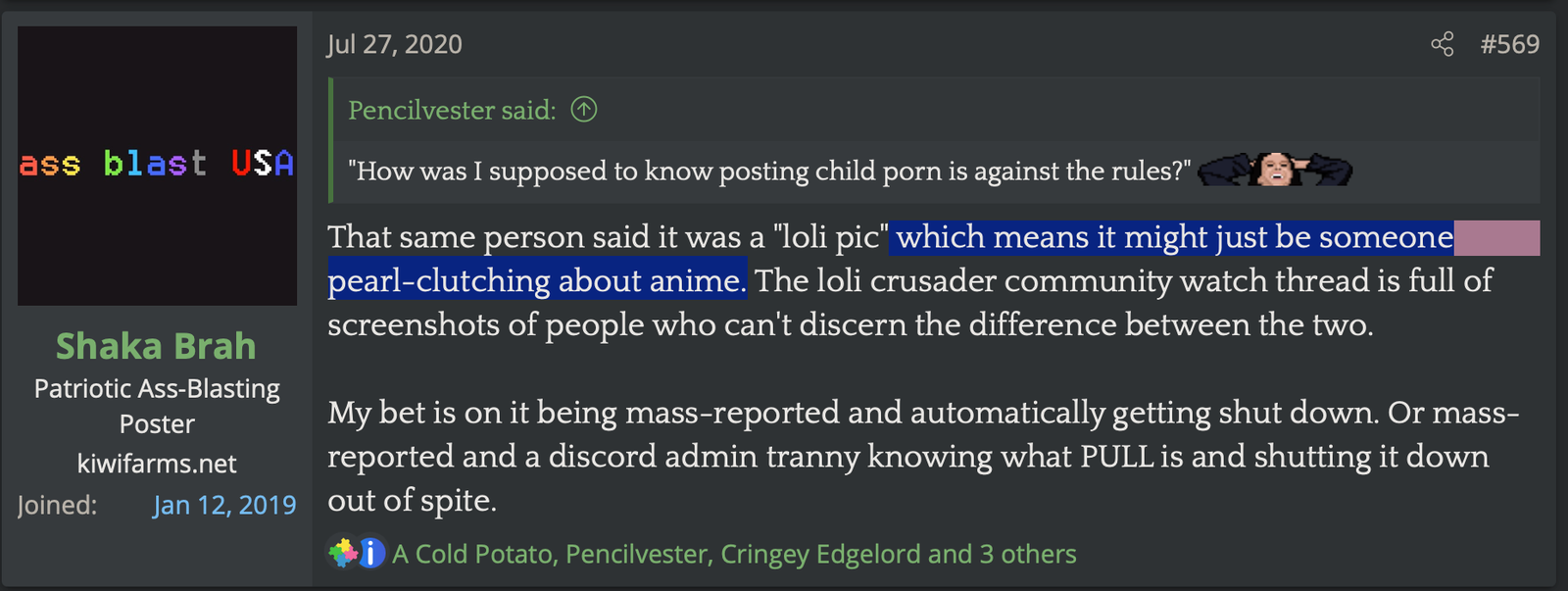This screenshot has width=1568, height=591.
Task: Click the "Patriotic Ass-Blasting Poster" user title
Action: click(x=157, y=406)
